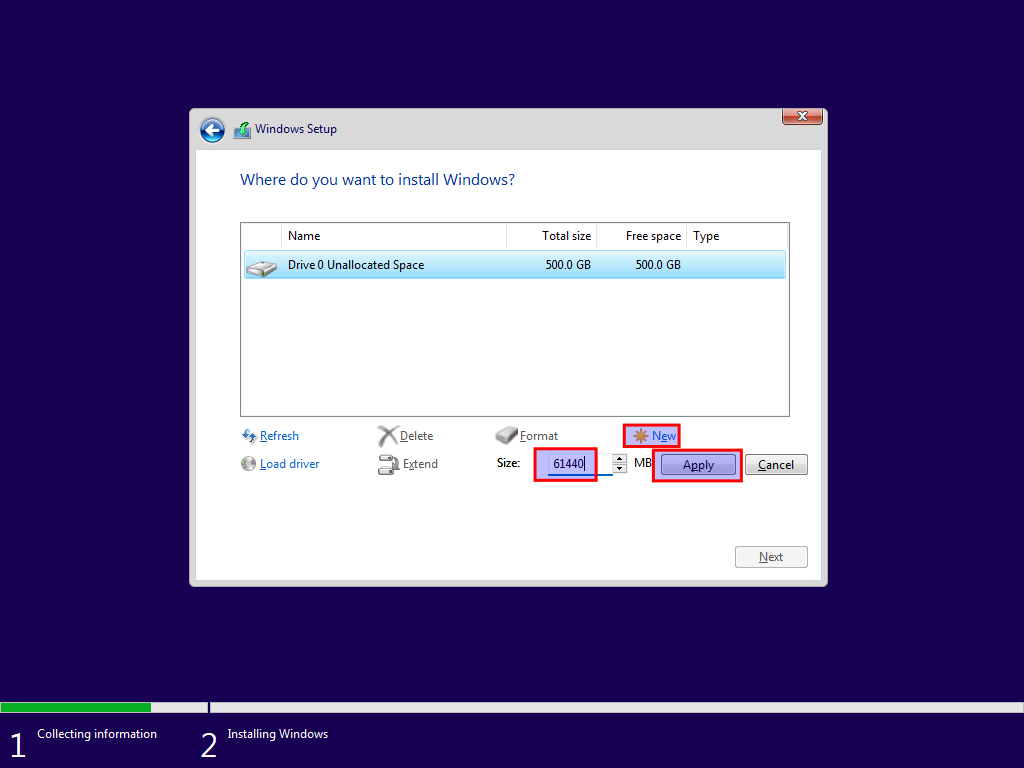
Task: Click the 500.0 GB Free space value
Action: coord(658,264)
